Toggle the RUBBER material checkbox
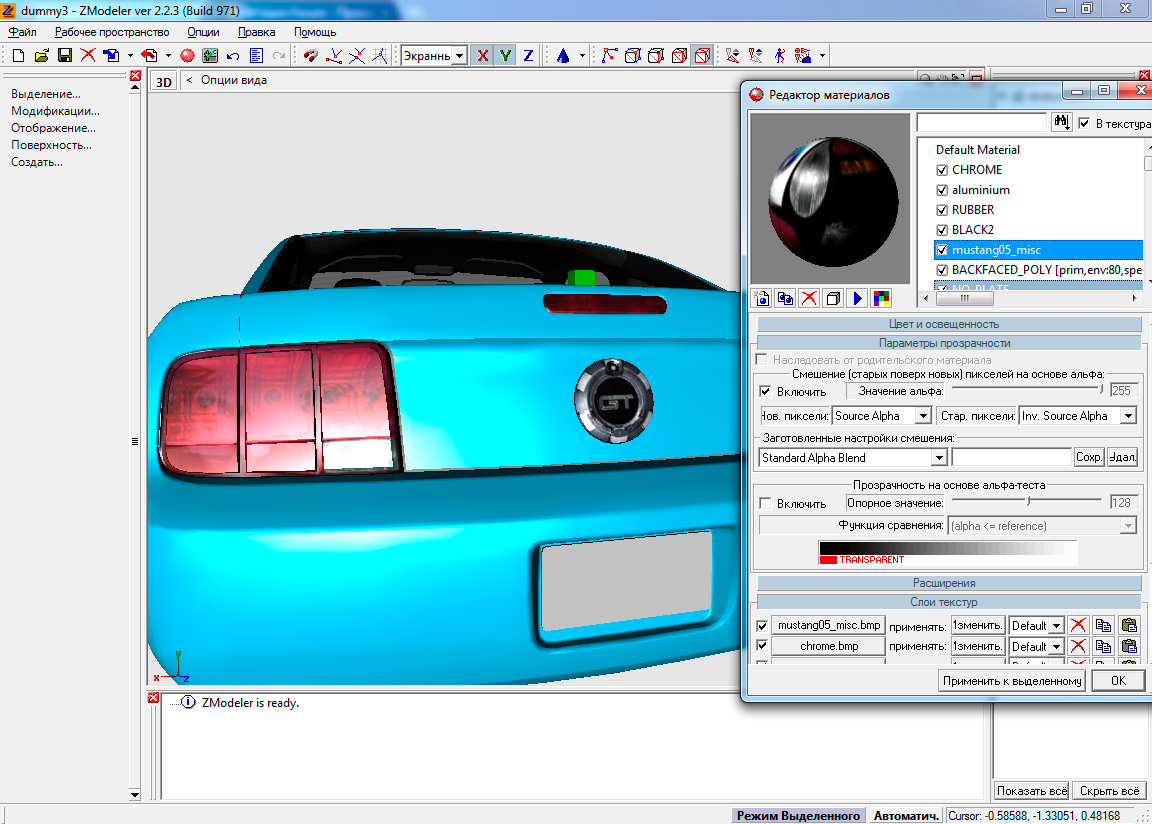Image resolution: width=1152 pixels, height=824 pixels. pos(941,210)
